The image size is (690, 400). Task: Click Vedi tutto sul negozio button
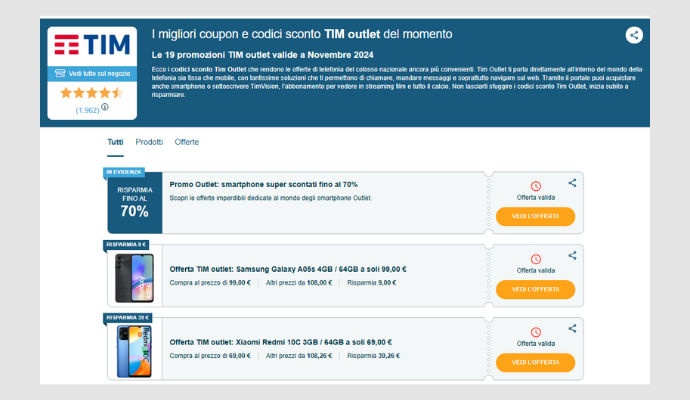click(x=92, y=73)
